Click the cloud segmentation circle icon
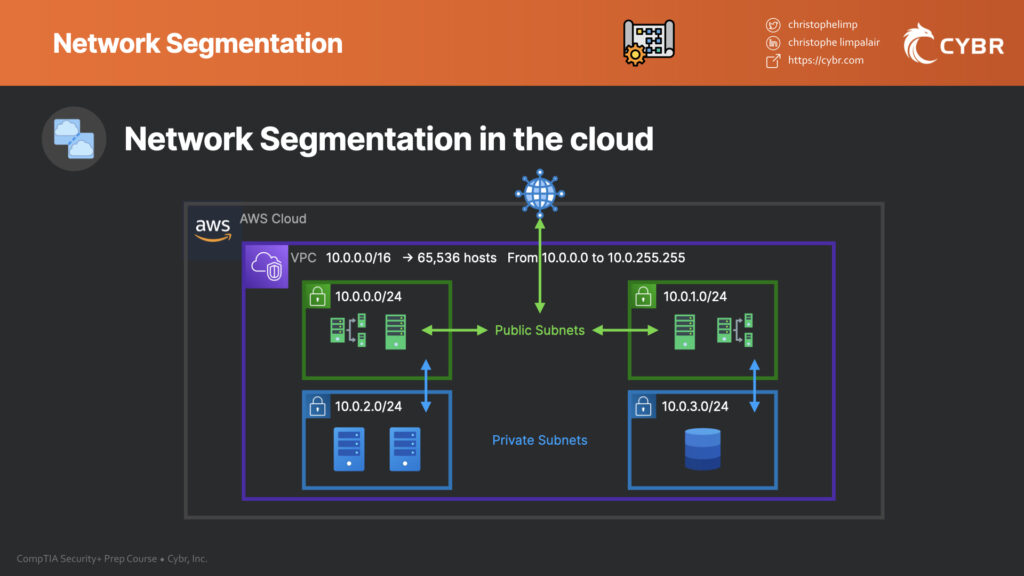 tap(74, 138)
